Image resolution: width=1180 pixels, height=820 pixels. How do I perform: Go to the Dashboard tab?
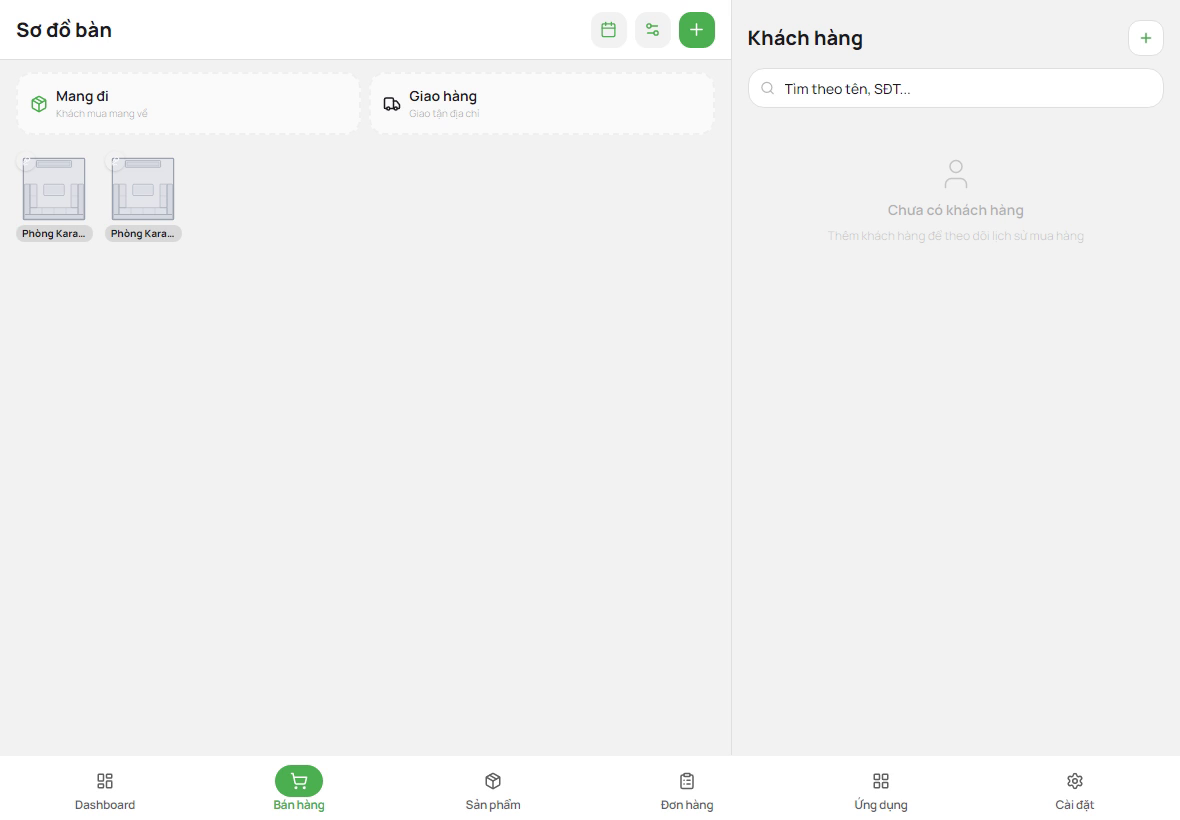tap(105, 791)
